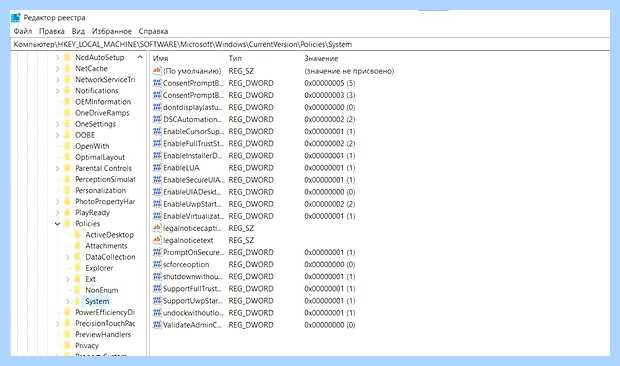The height and width of the screenshot is (366, 620).
Task: Click the EnableCursorSup… DWORD icon
Action: [157, 131]
